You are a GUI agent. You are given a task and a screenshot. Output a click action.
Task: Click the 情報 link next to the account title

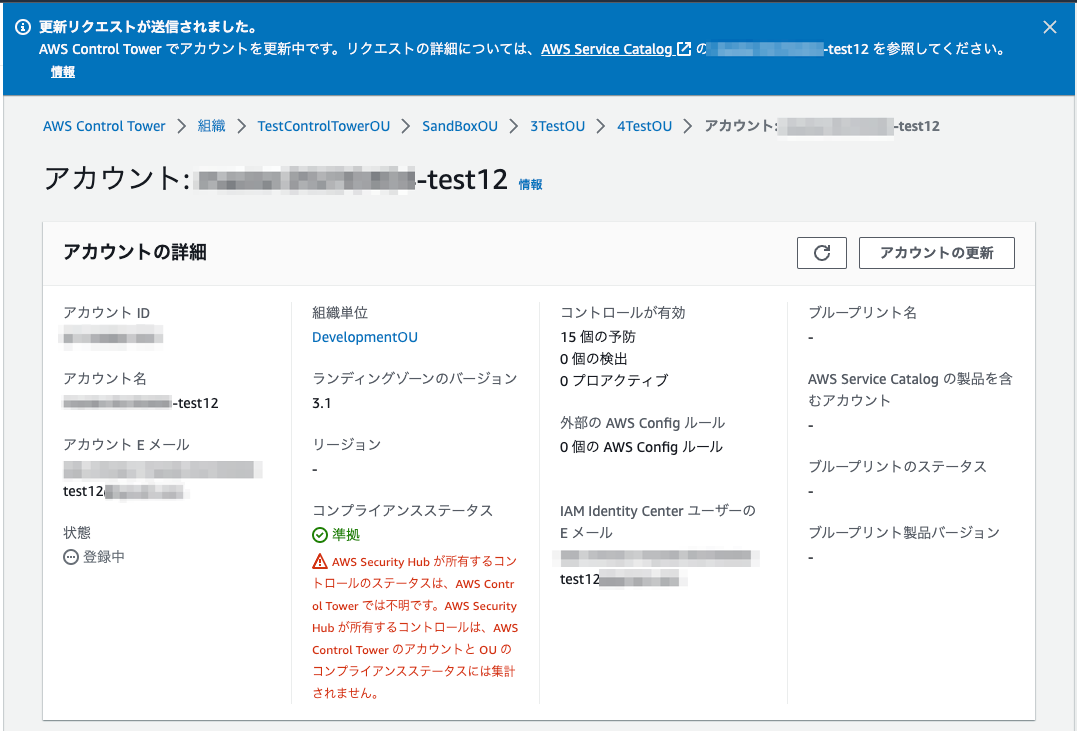point(530,184)
